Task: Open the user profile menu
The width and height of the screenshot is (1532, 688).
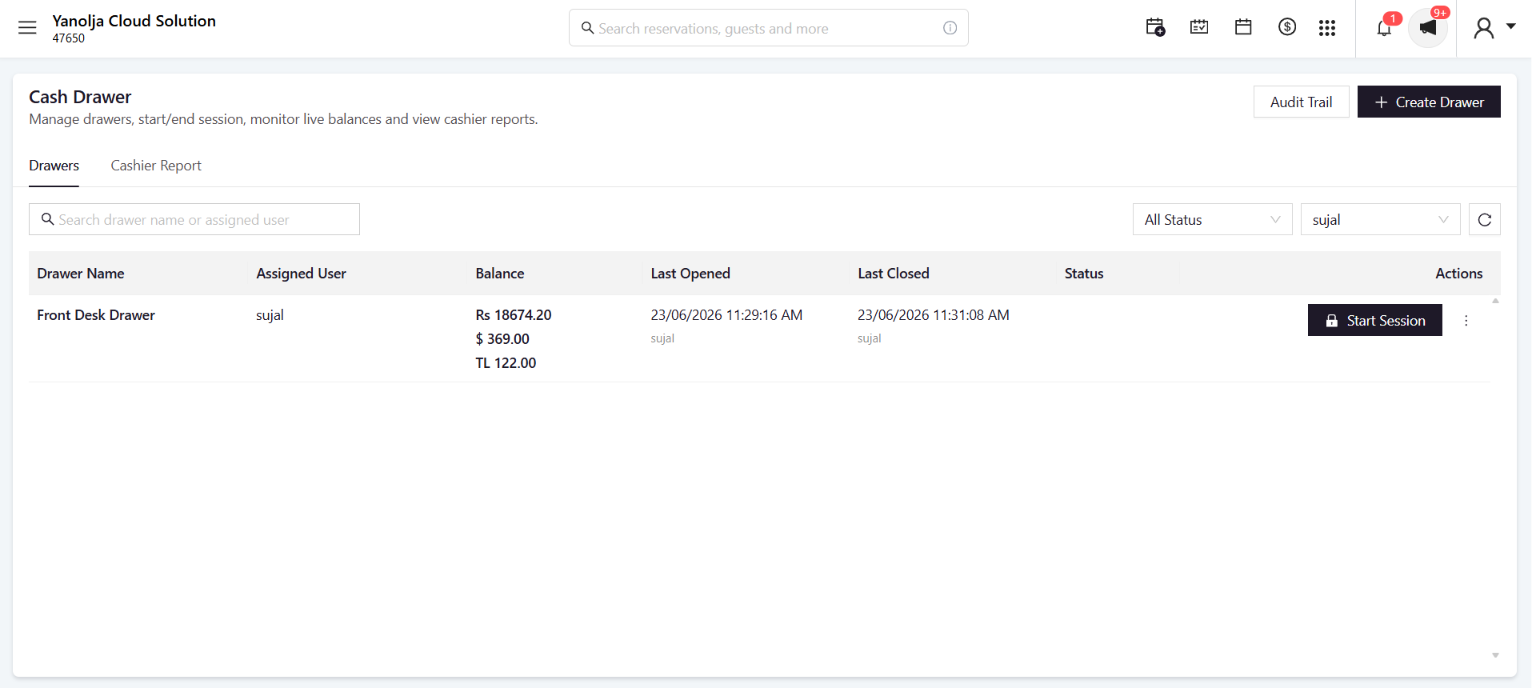Action: click(1494, 28)
